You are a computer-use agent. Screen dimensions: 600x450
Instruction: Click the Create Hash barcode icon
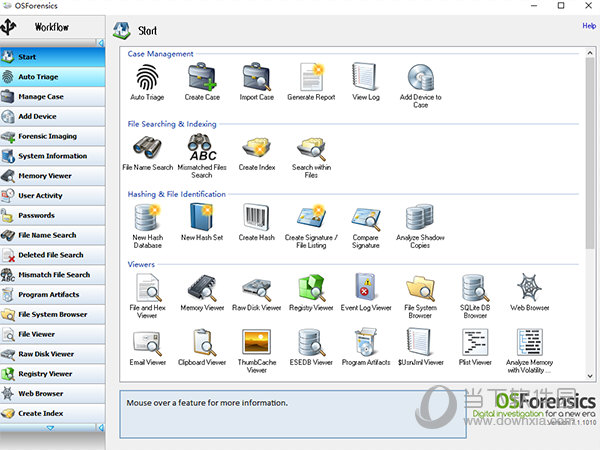pyautogui.click(x=257, y=218)
